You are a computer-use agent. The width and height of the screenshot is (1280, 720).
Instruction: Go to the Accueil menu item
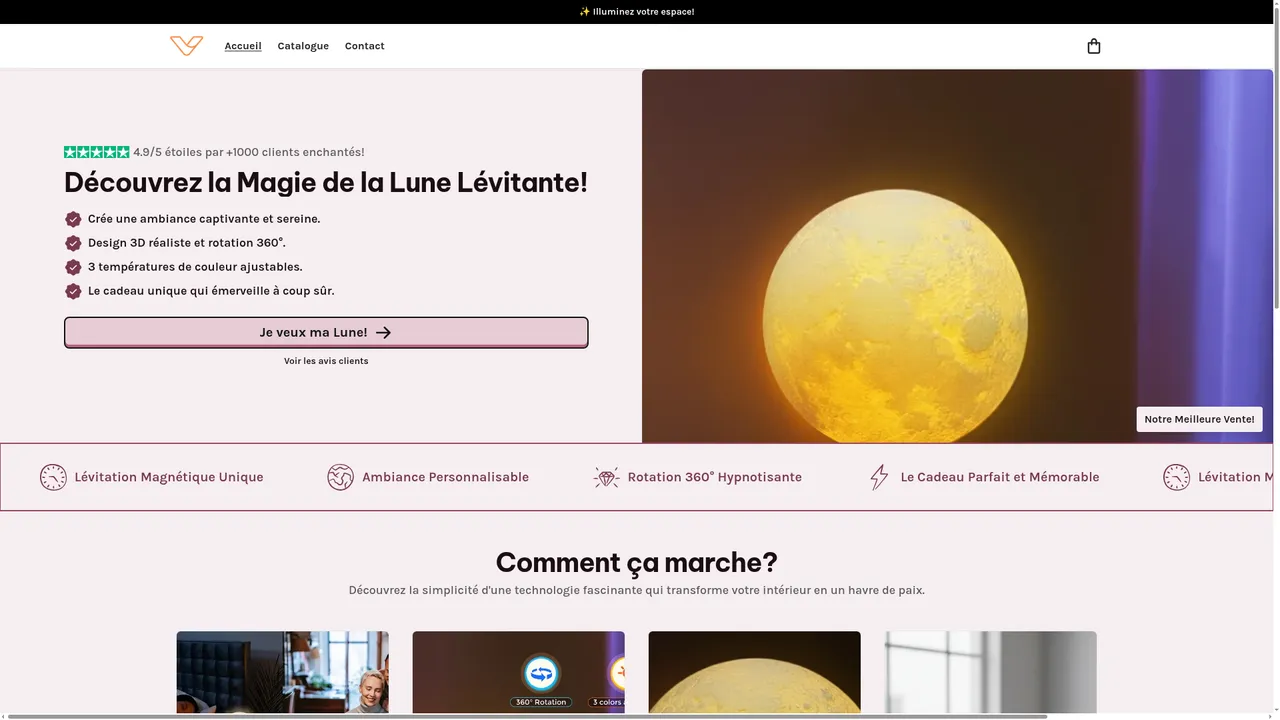[x=243, y=46]
